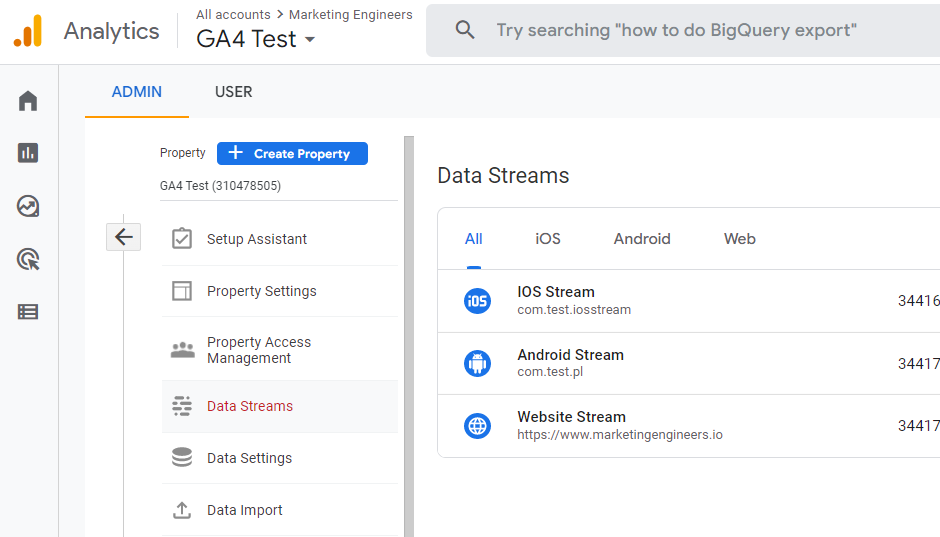940x537 pixels.
Task: Select the Android streams tab
Action: click(642, 239)
